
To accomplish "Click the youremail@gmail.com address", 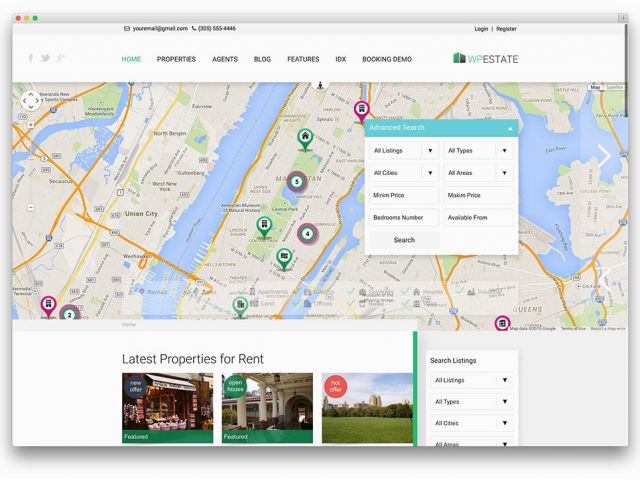I will (160, 29).
